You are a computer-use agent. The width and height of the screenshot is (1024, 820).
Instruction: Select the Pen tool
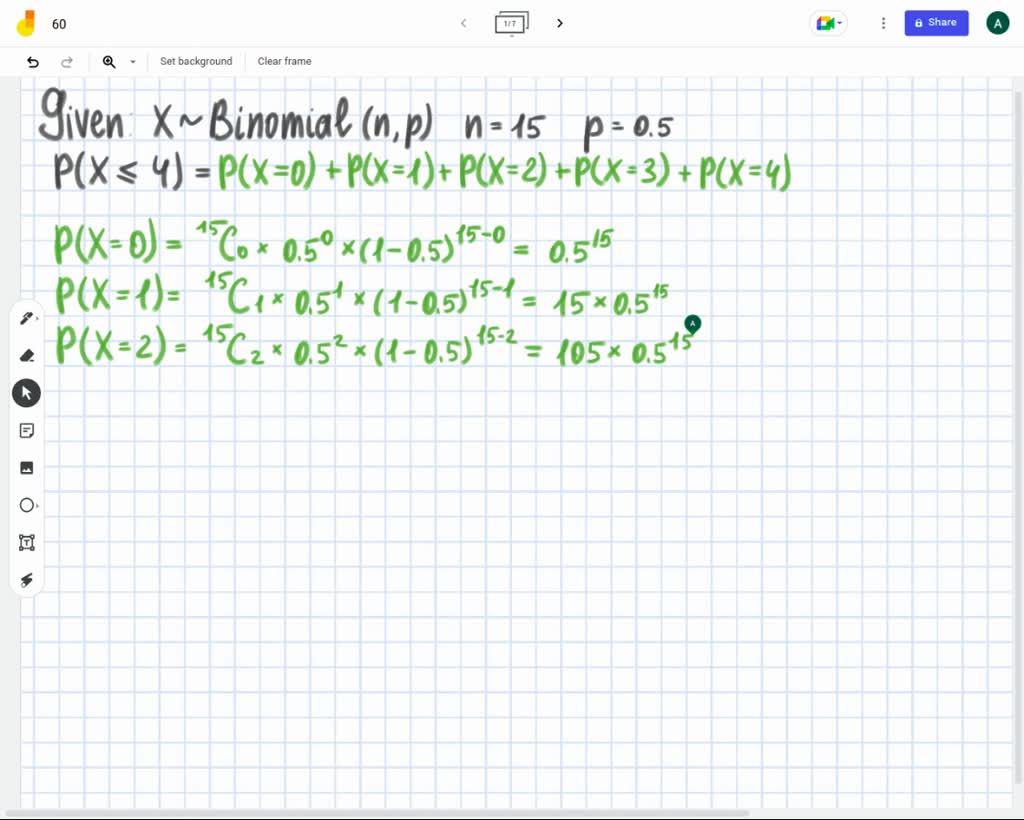point(26,317)
